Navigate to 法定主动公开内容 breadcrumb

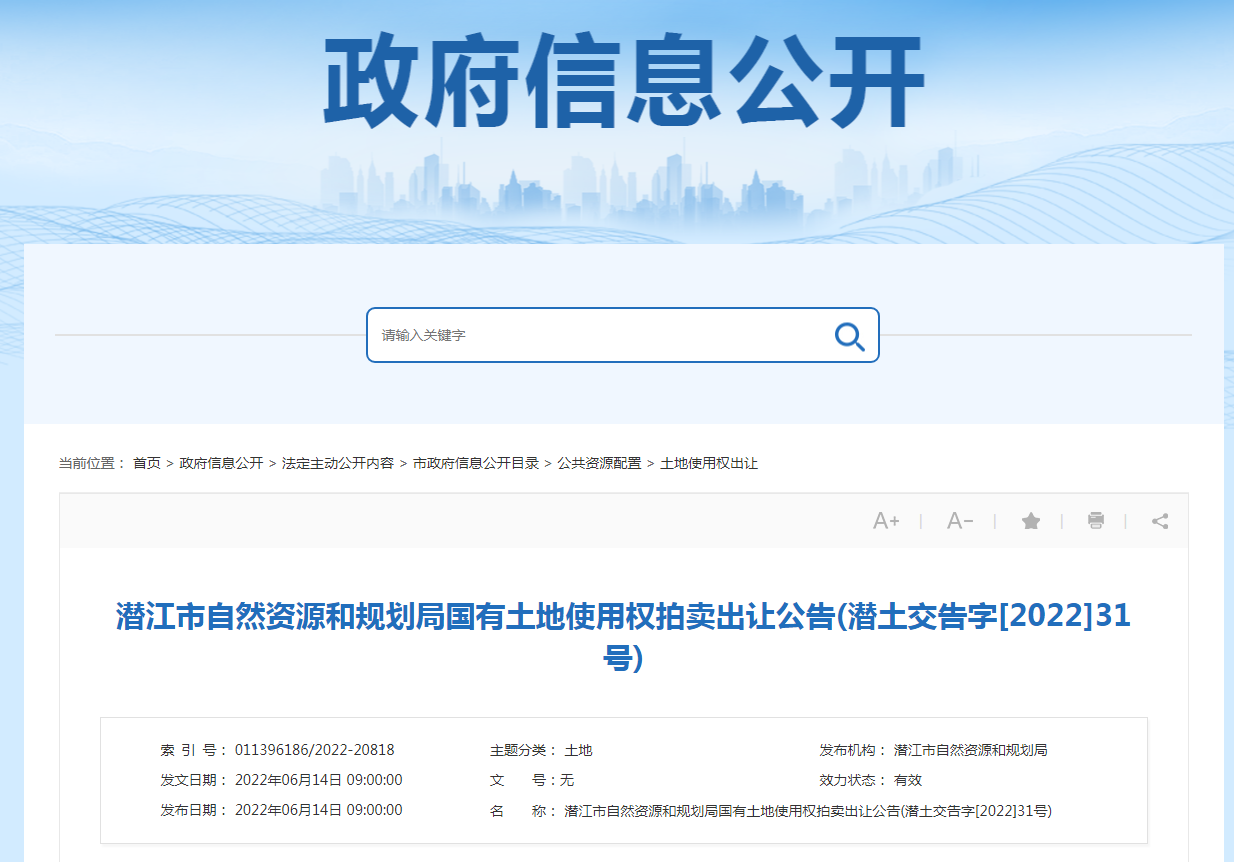pos(338,463)
